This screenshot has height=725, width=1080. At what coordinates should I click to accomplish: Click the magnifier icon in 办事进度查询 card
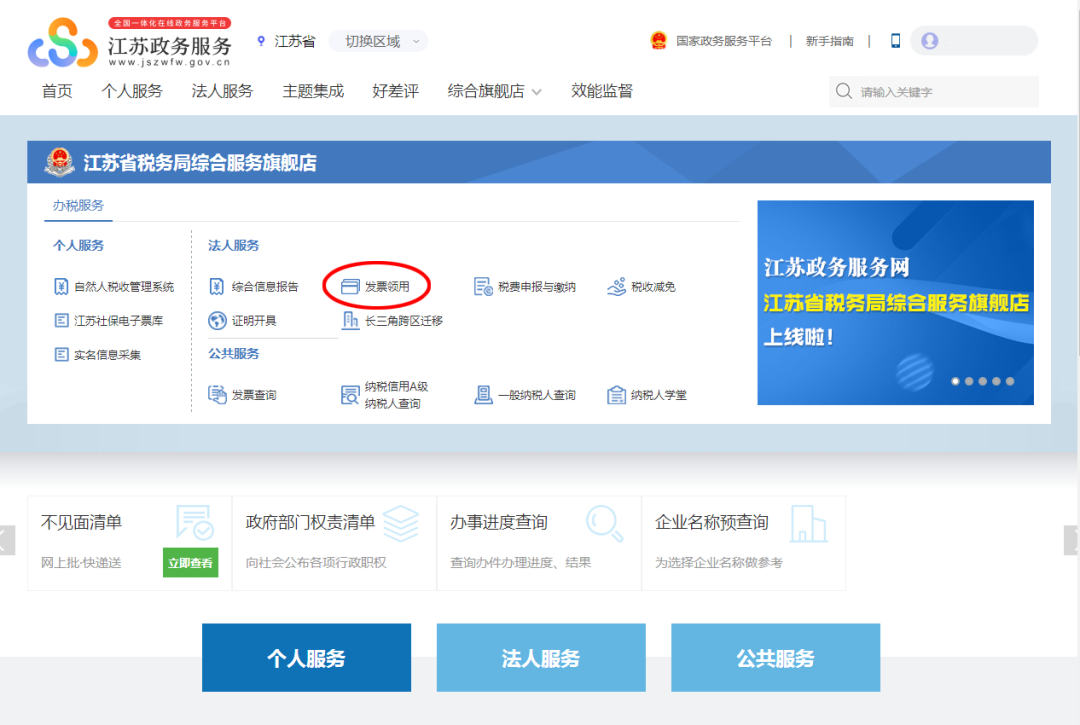[605, 523]
